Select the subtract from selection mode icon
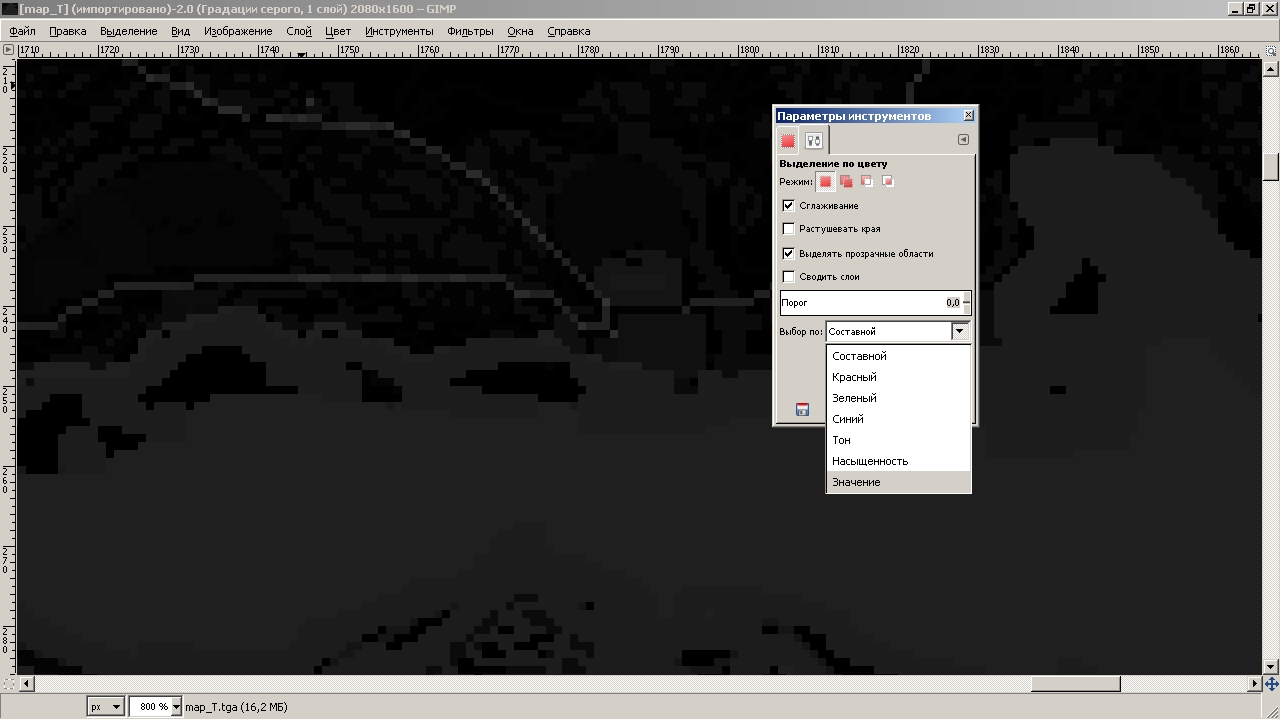Screen dimensions: 1280x720 tap(867, 182)
